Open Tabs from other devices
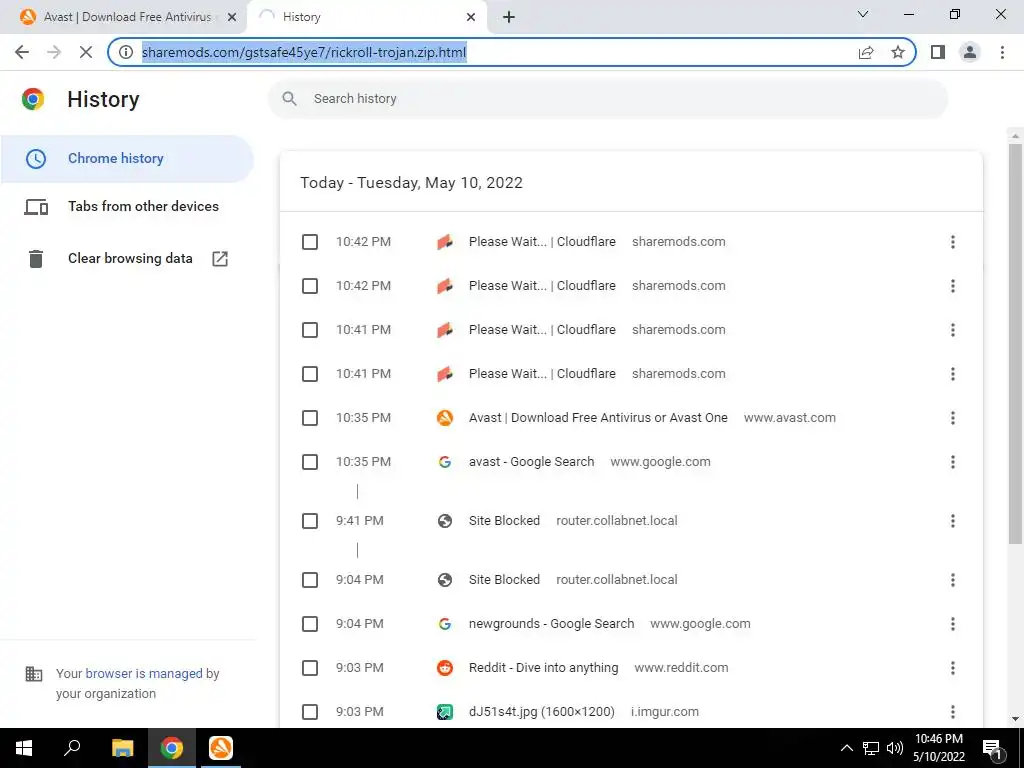Image resolution: width=1024 pixels, height=768 pixels. [127, 206]
